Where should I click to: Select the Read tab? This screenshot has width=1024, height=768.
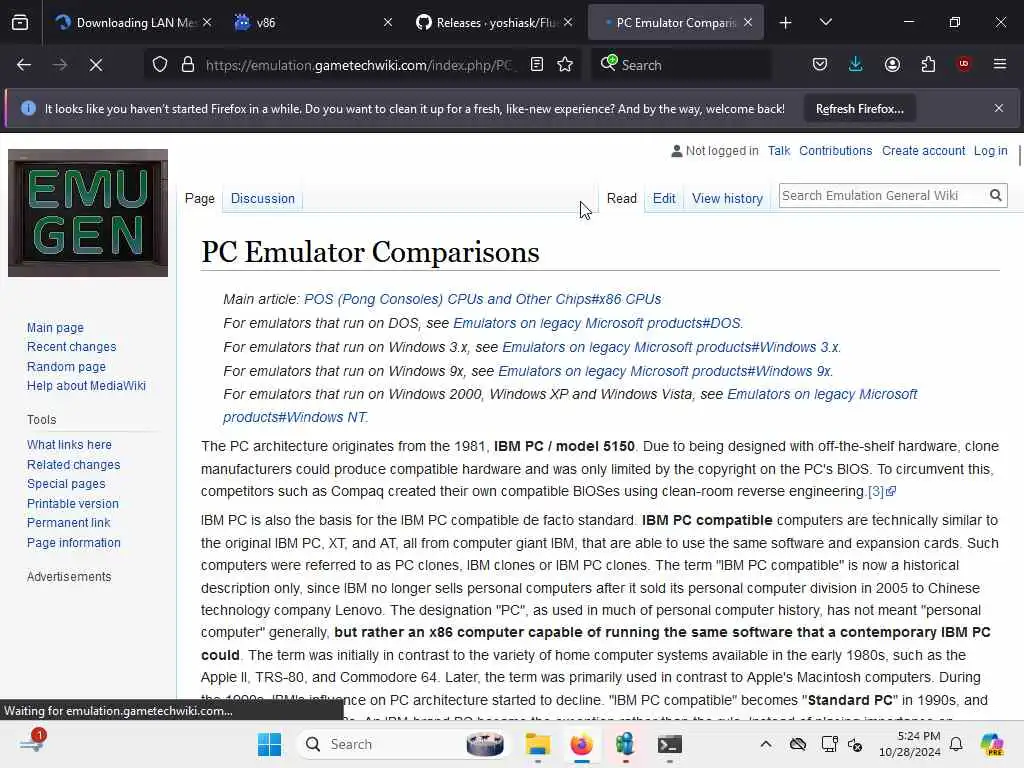622,199
